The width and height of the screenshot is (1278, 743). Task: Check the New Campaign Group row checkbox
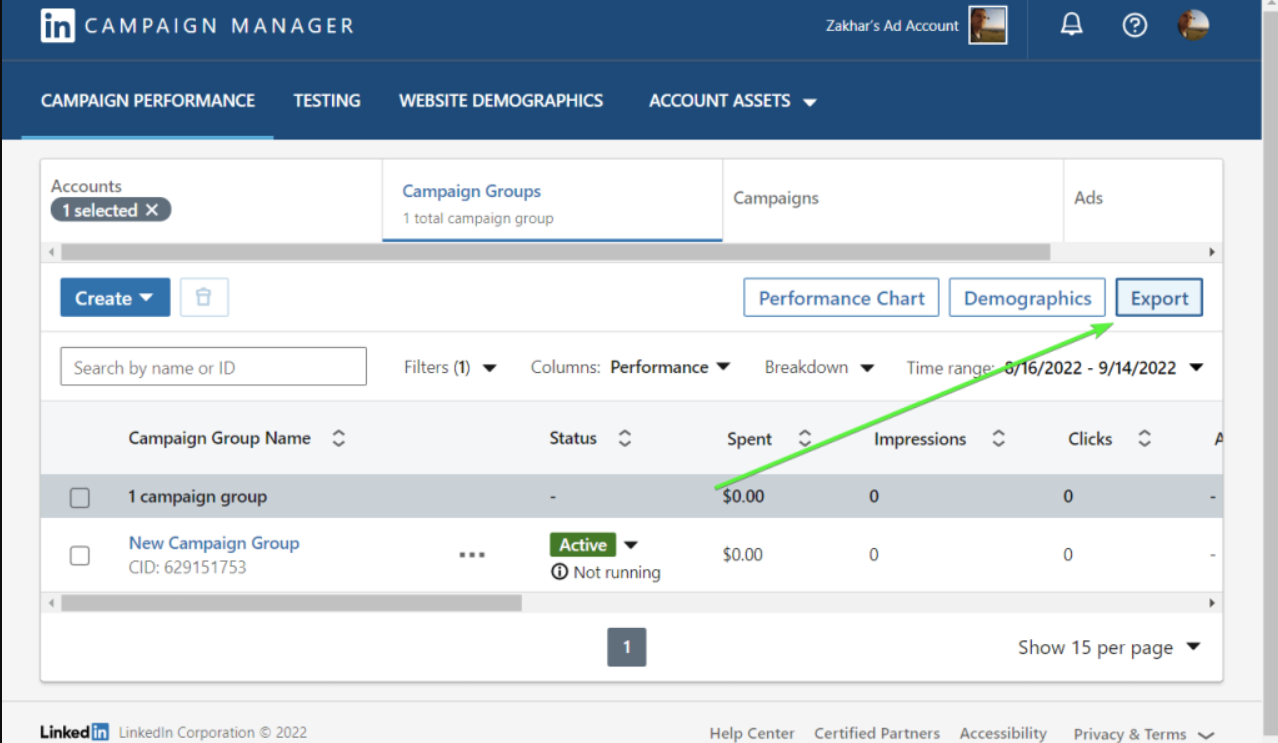click(x=80, y=555)
